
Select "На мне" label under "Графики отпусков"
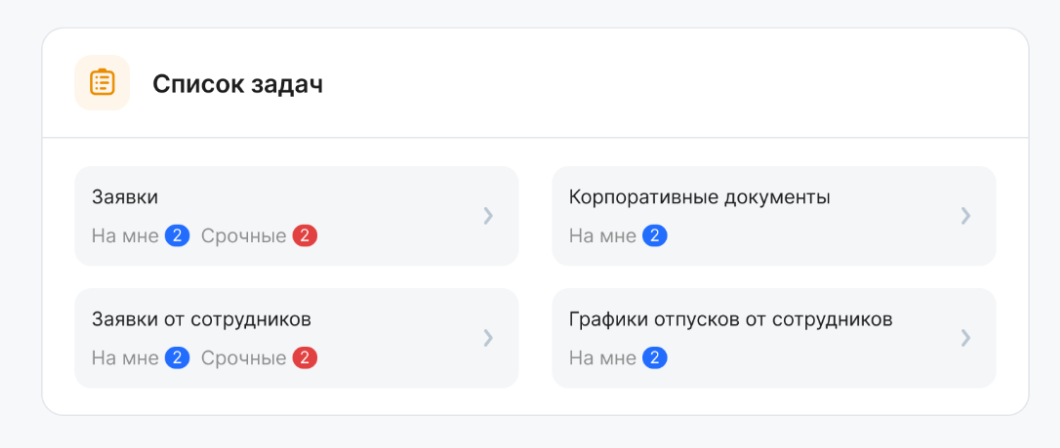(602, 358)
